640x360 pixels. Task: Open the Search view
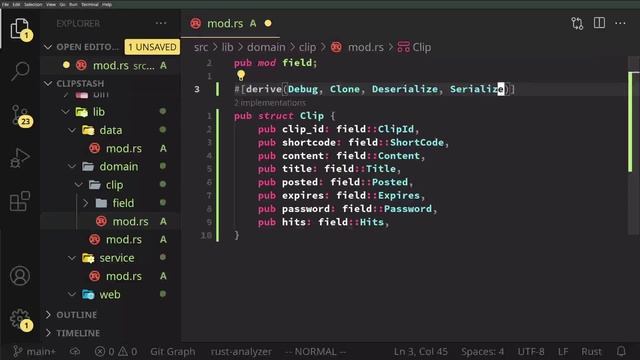[20, 71]
